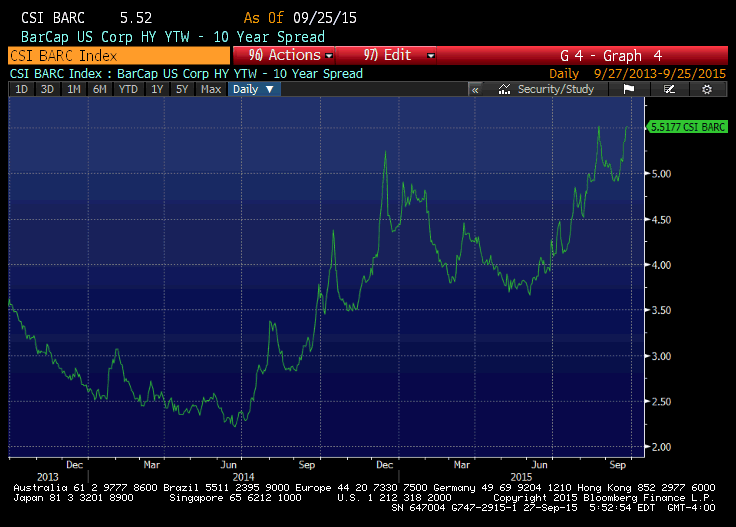Image resolution: width=736 pixels, height=527 pixels.
Task: Click the 2015 year label on x-axis
Action: (x=521, y=477)
